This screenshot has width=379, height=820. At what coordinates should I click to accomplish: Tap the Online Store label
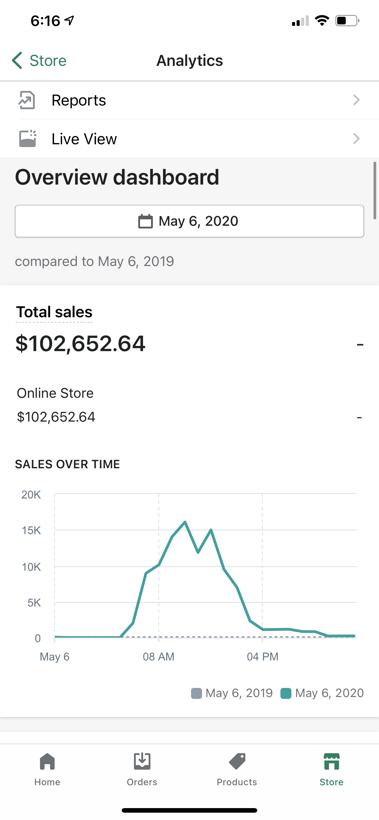point(55,393)
